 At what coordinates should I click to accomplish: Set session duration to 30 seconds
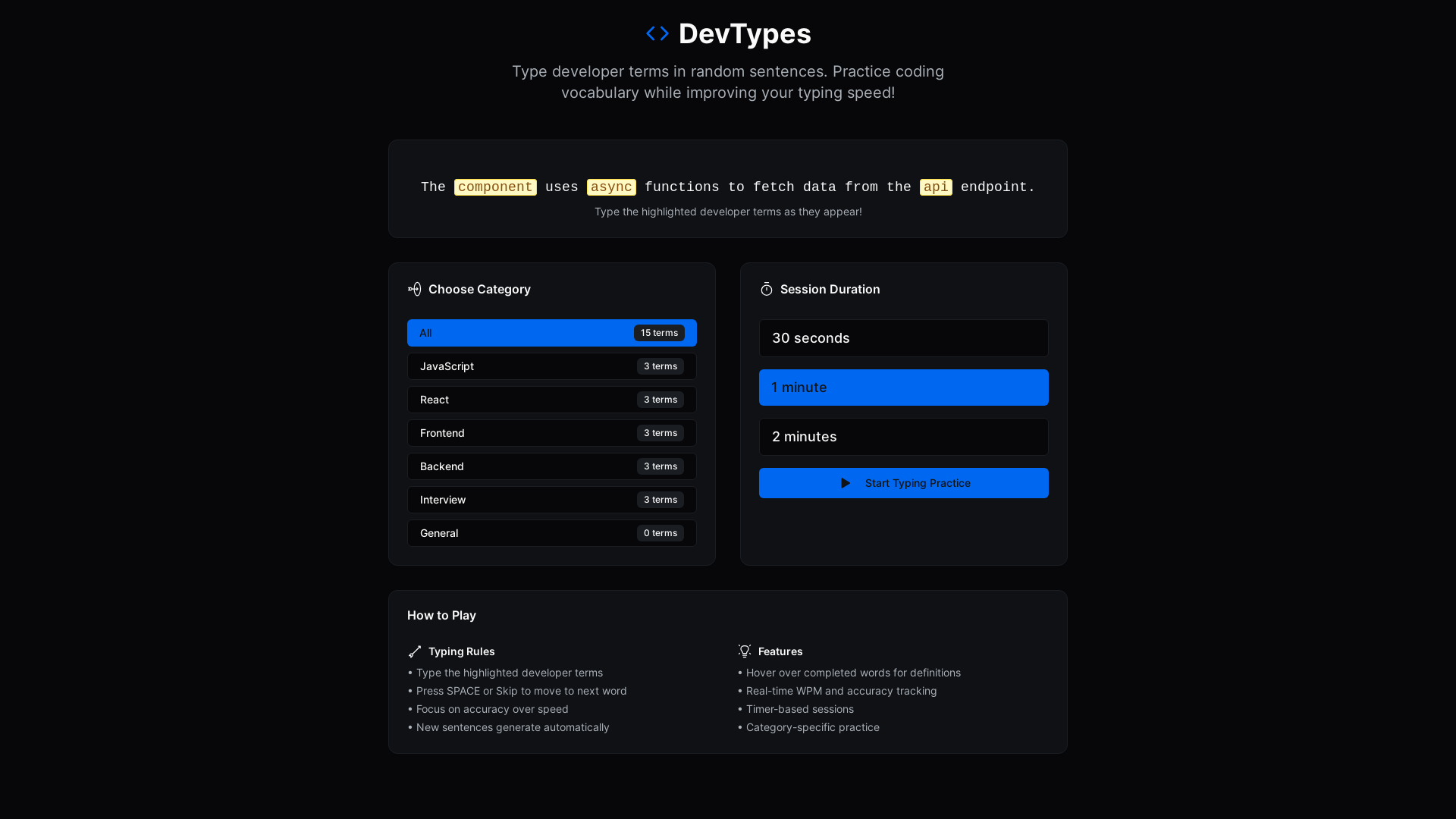[904, 338]
